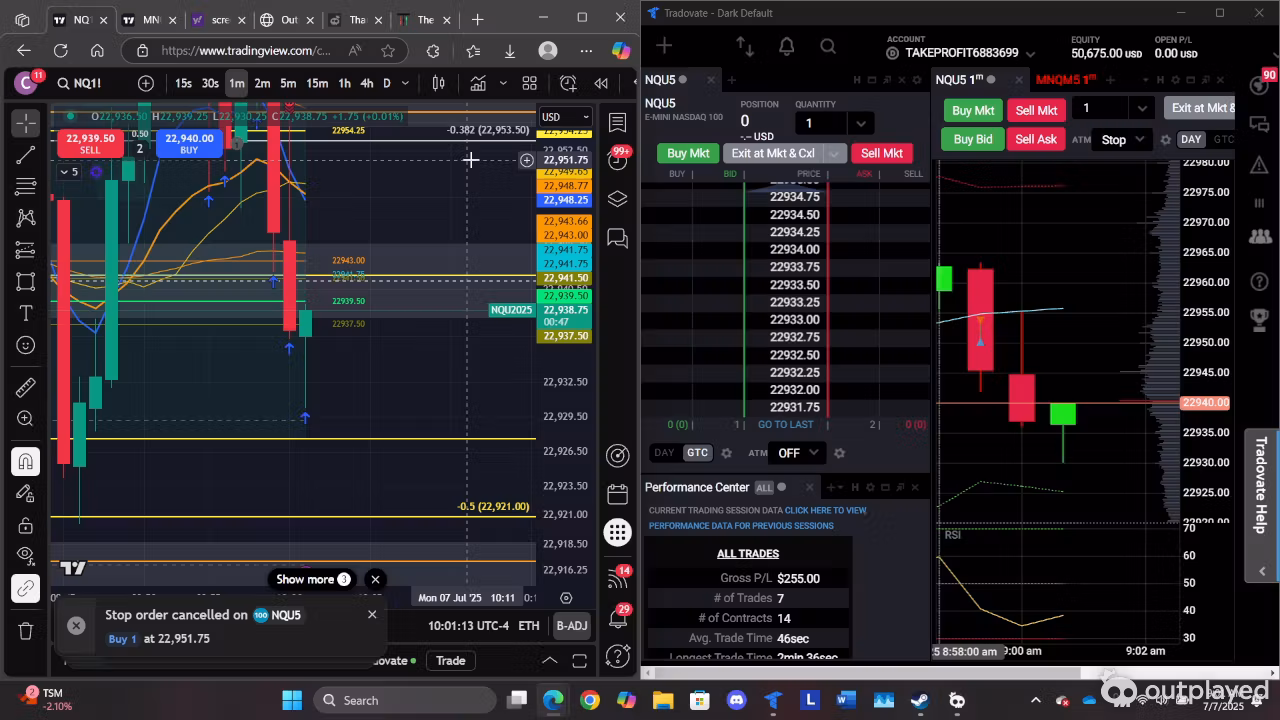
Task: Open the forecasting and measurement tools
Action: click(x=26, y=250)
